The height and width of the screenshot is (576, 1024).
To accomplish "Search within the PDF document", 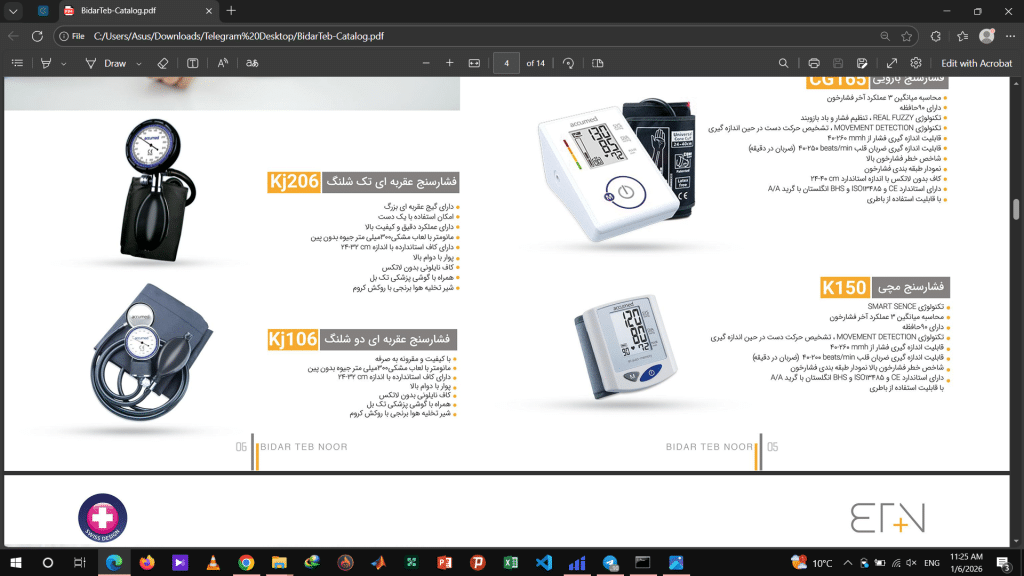I will click(x=783, y=63).
